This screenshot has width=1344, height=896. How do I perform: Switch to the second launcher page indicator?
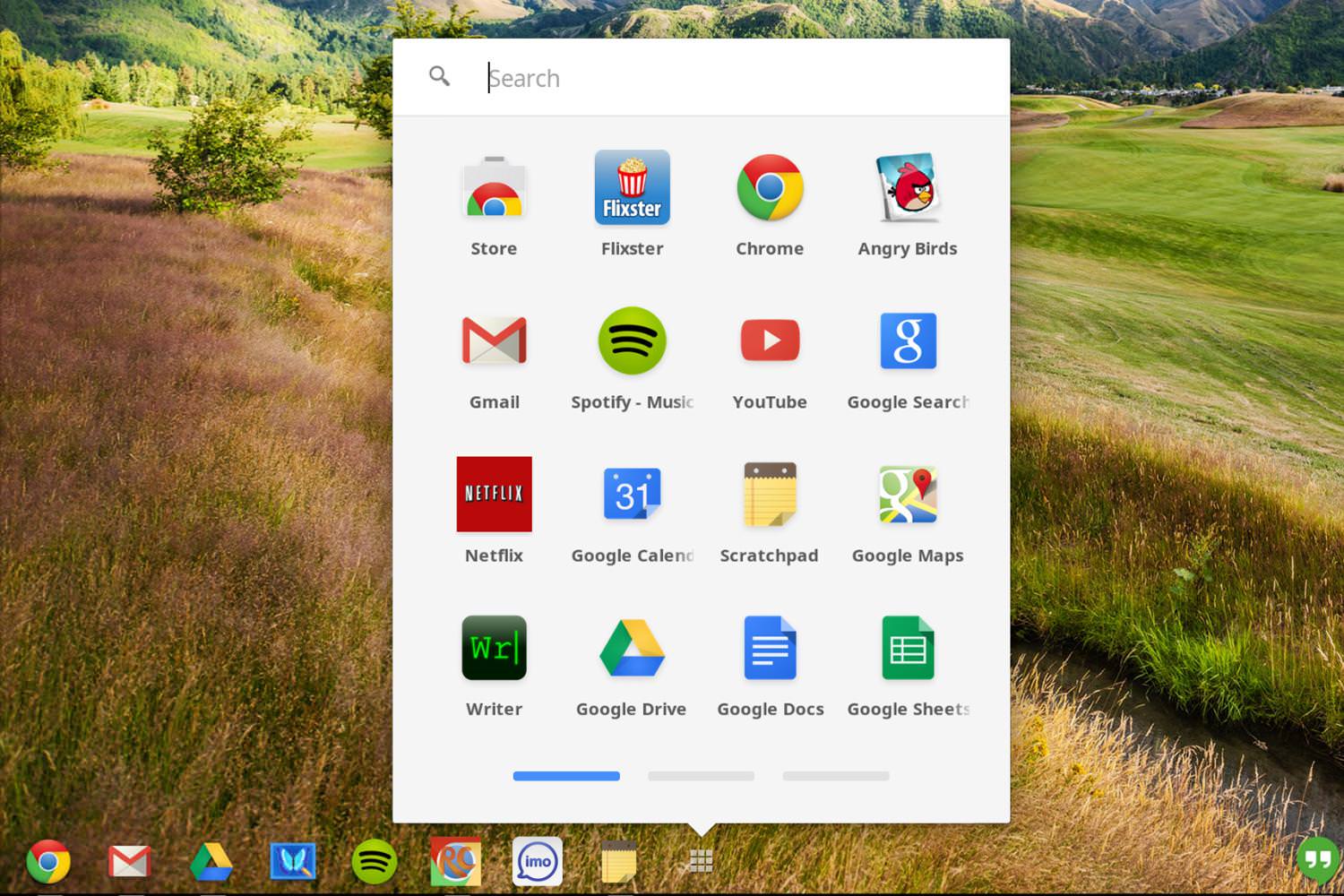coord(700,776)
